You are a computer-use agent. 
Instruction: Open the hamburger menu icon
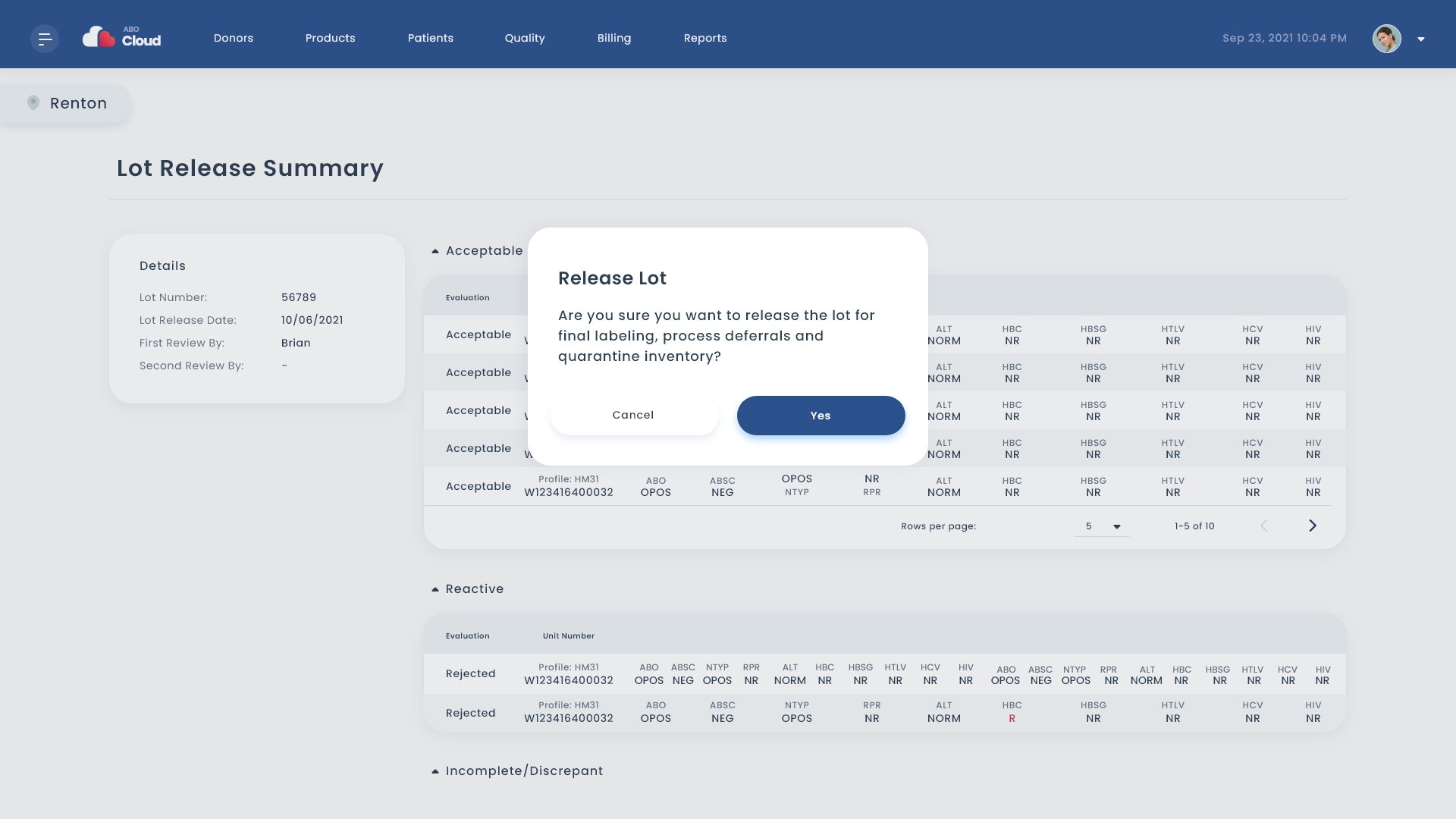[x=45, y=39]
